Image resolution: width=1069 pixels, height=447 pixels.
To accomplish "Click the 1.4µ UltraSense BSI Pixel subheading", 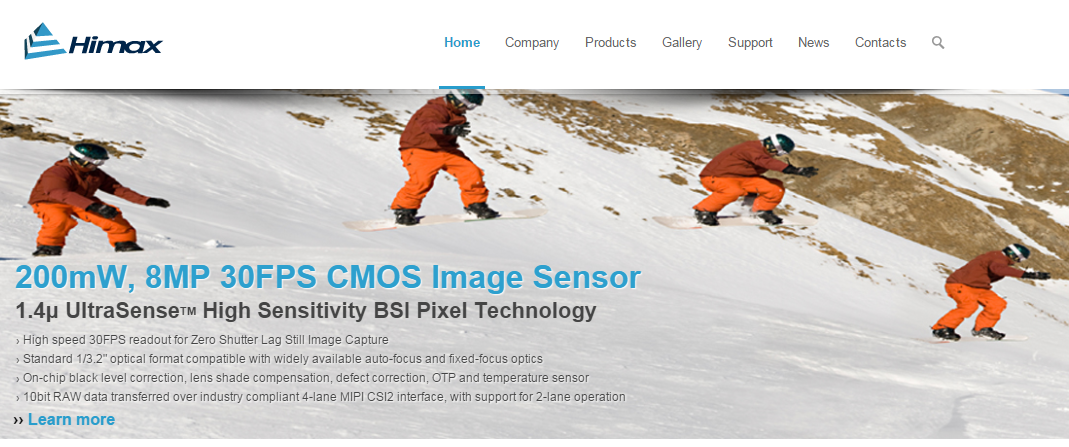I will click(305, 311).
